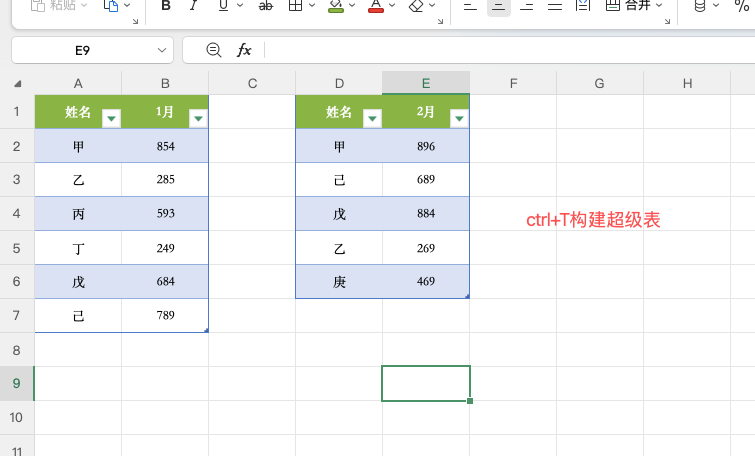Screen dimensions: 755x456
Task: Select cell with value 689
Action: point(426,180)
